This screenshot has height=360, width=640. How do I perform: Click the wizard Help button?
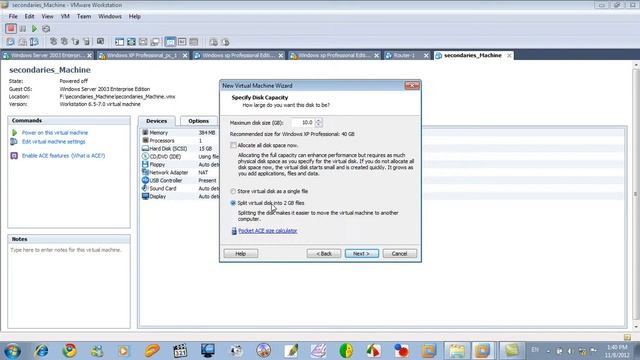(241, 253)
